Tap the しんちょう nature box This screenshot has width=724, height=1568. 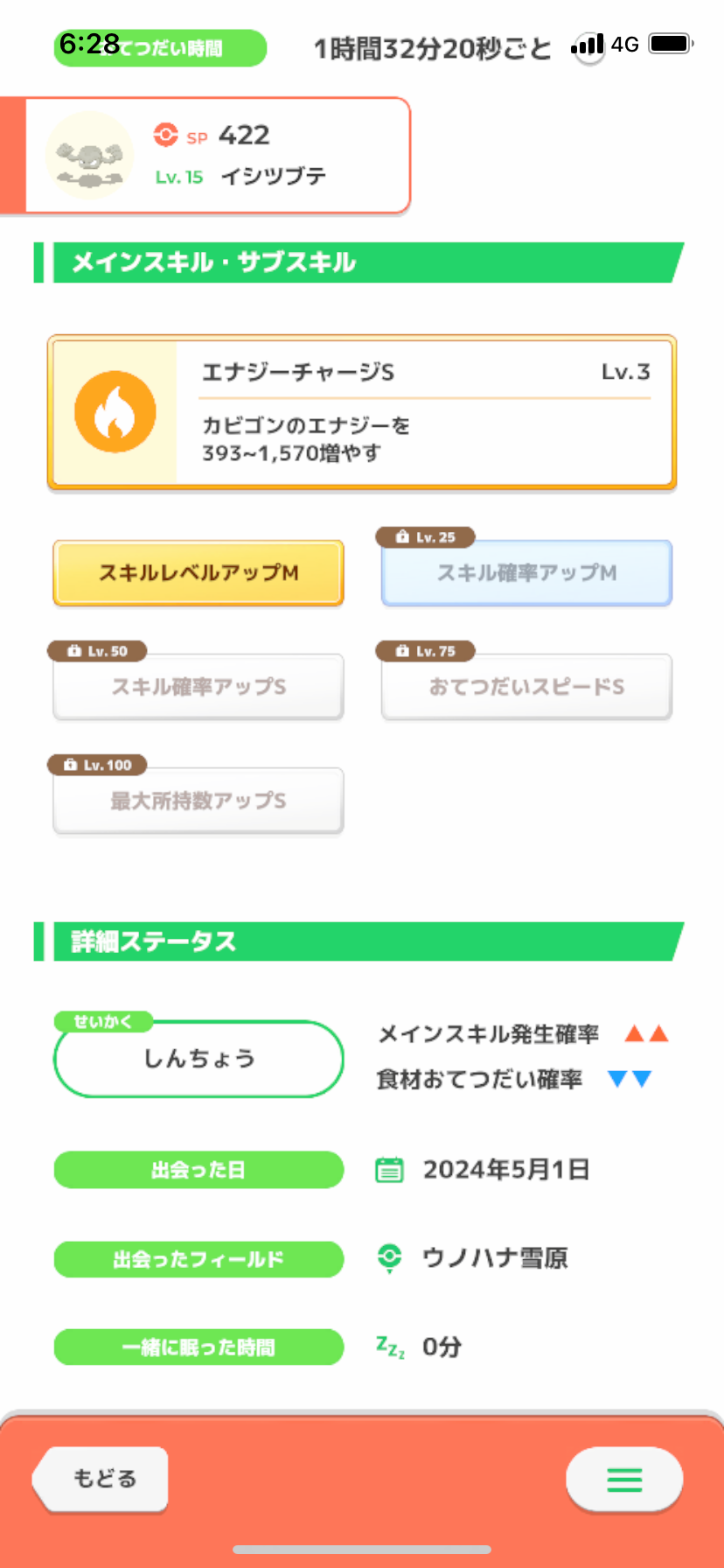pos(198,1059)
